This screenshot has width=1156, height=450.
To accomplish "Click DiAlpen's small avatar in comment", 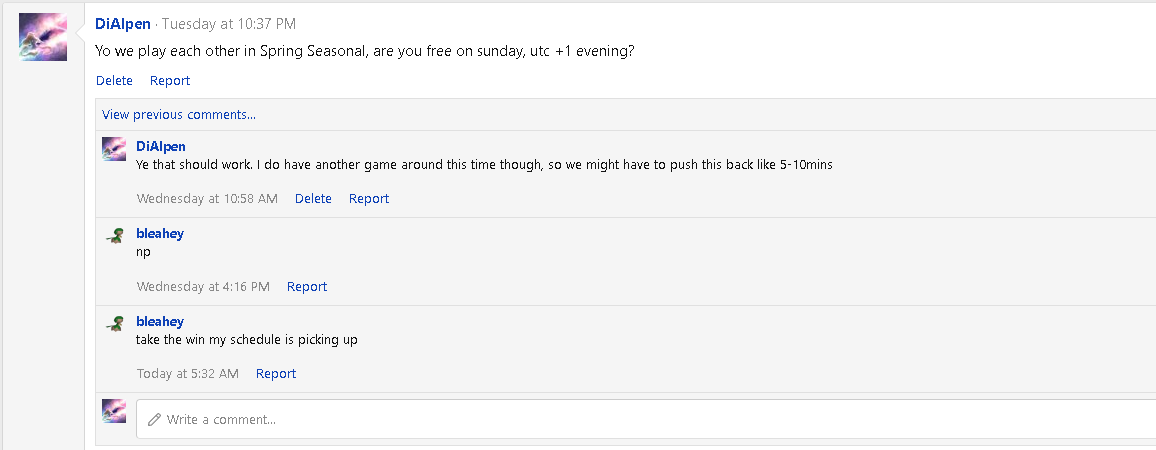I will click(114, 149).
